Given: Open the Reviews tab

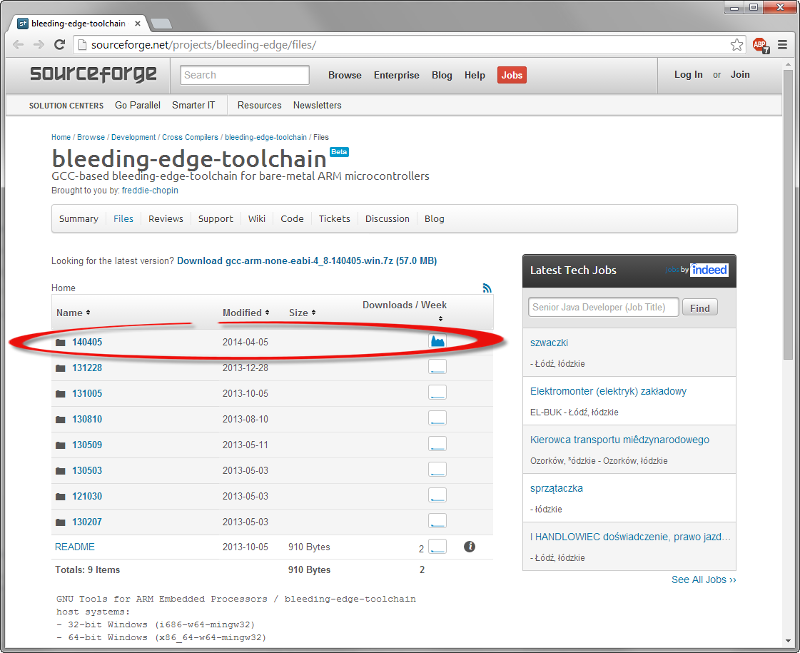Looking at the screenshot, I should [x=166, y=219].
